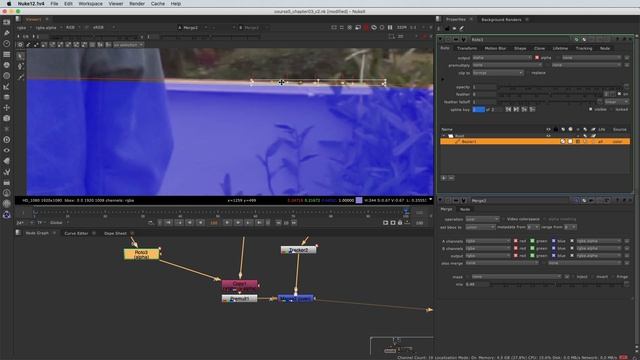Open A channels dropdown
This screenshot has height=360, width=640.
pyautogui.click(x=488, y=241)
